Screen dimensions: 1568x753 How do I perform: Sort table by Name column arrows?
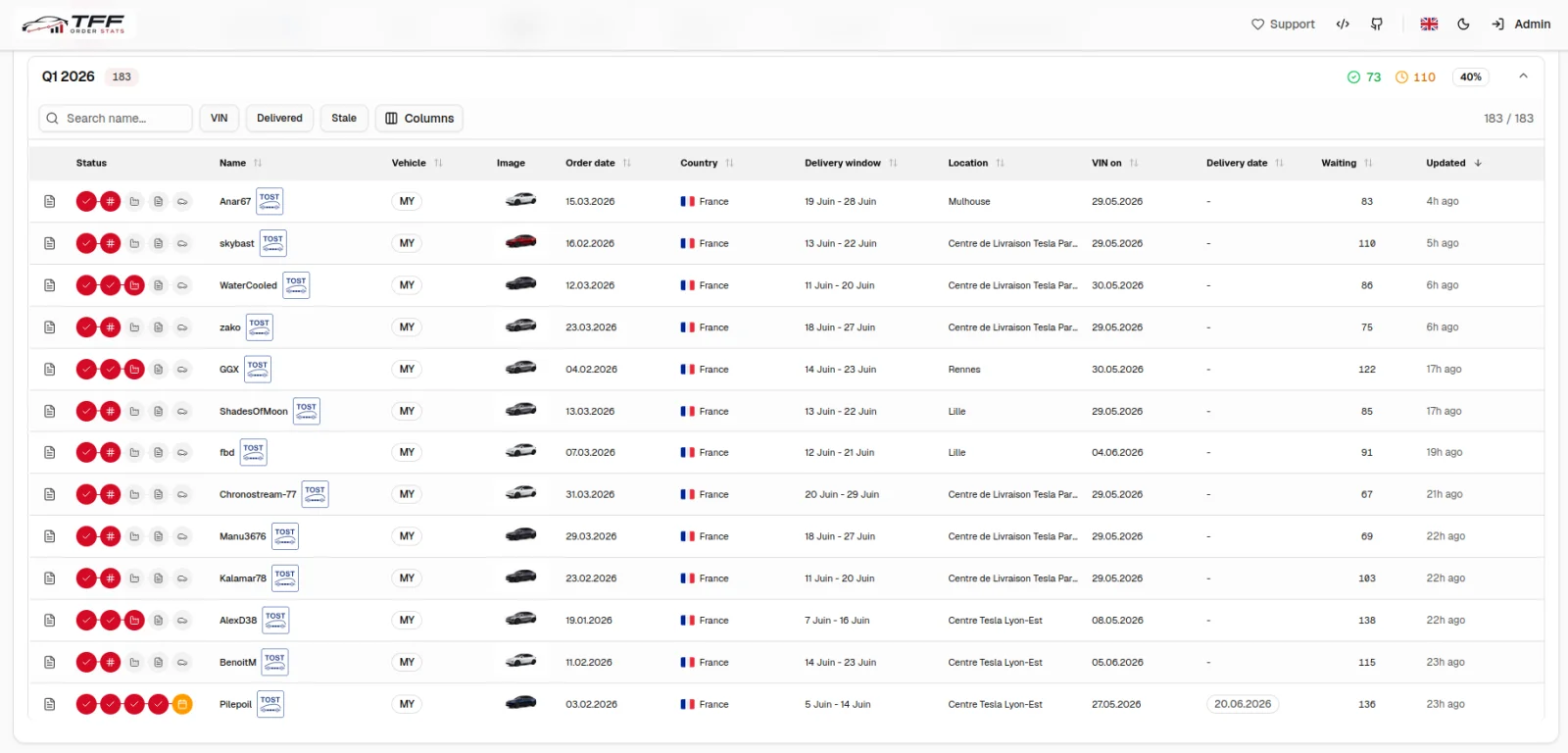(x=258, y=163)
